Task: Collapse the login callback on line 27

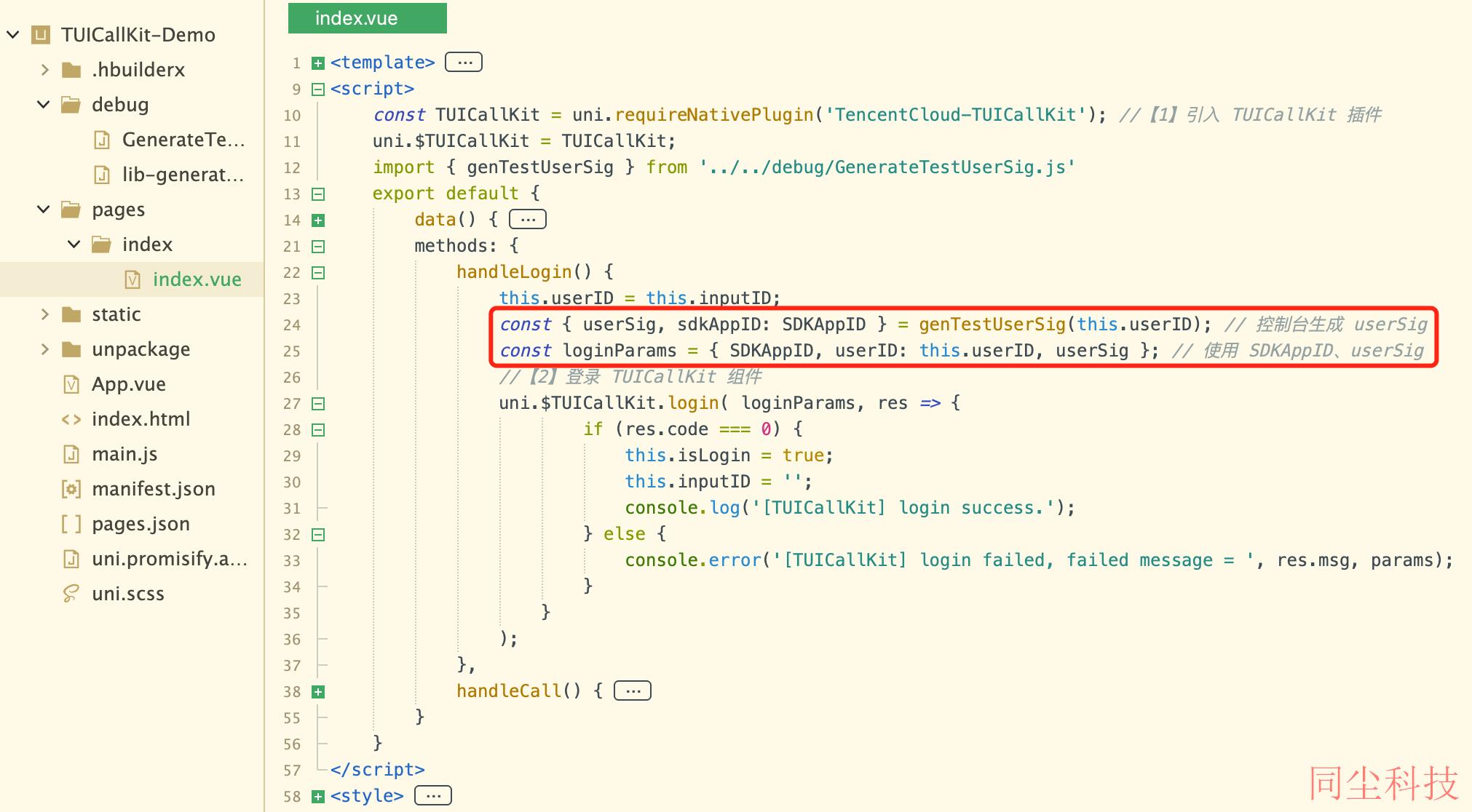Action: click(318, 404)
